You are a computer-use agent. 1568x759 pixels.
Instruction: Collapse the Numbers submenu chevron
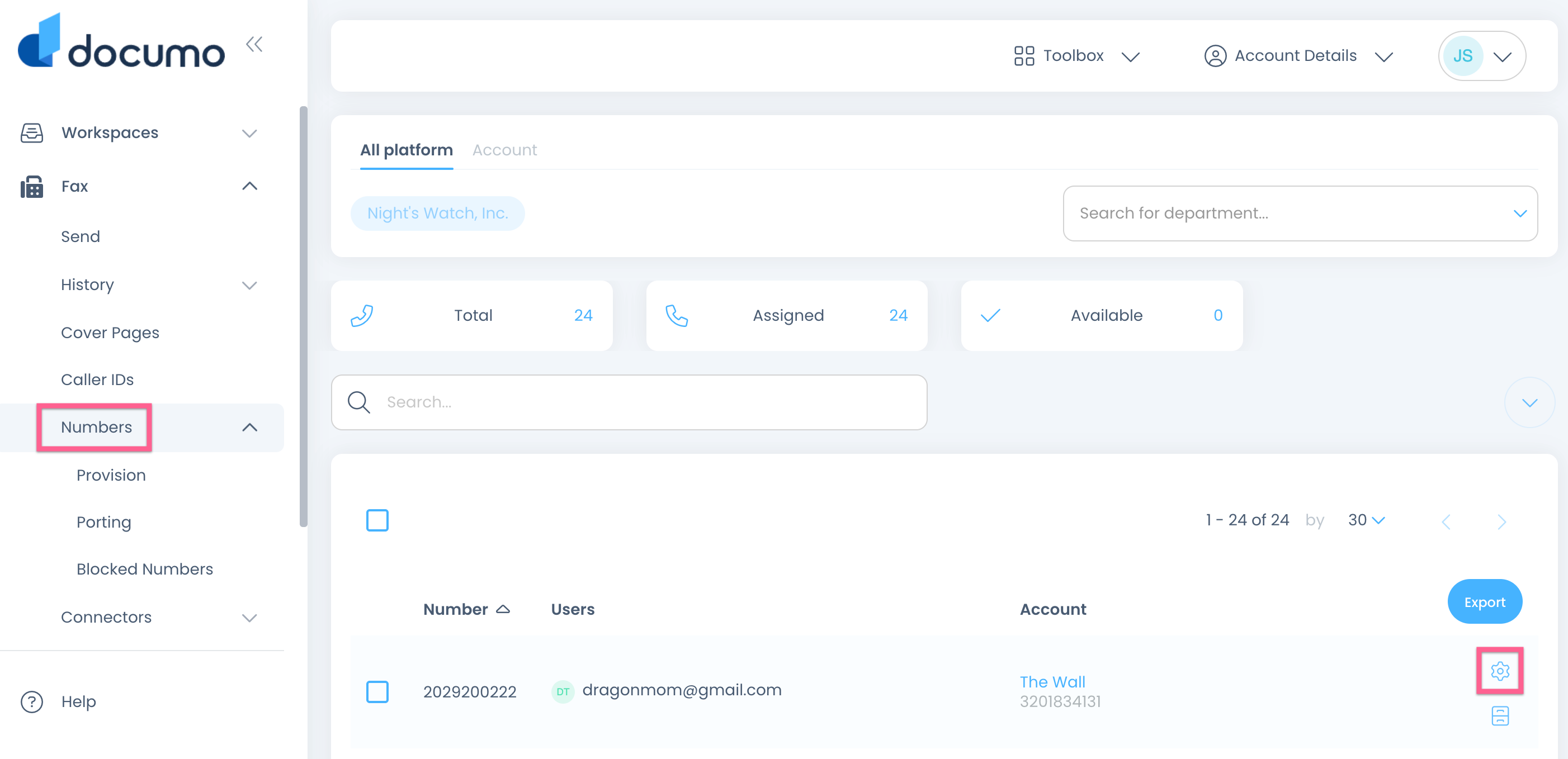coord(249,428)
